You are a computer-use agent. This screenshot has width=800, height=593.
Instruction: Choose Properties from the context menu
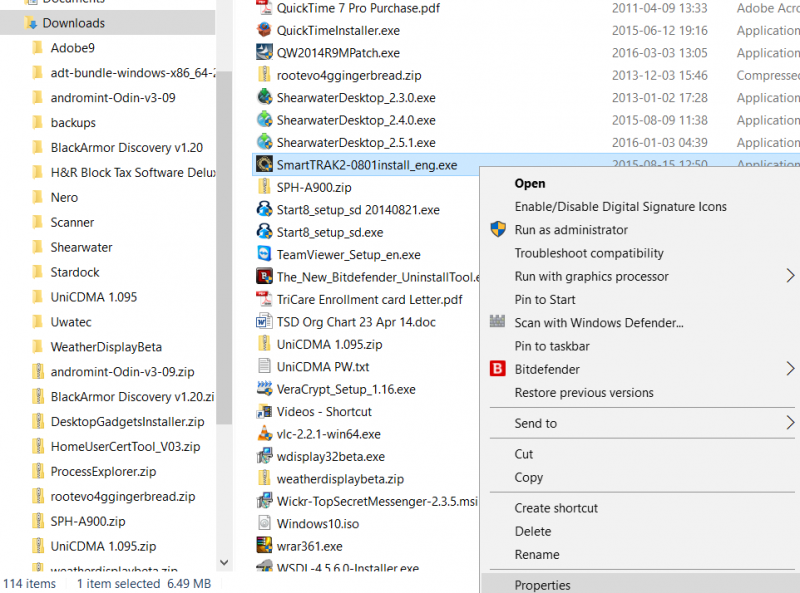pyautogui.click(x=542, y=585)
